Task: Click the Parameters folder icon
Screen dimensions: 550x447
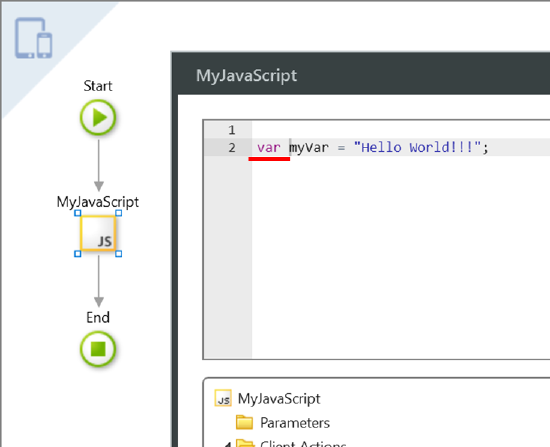Action: [244, 422]
